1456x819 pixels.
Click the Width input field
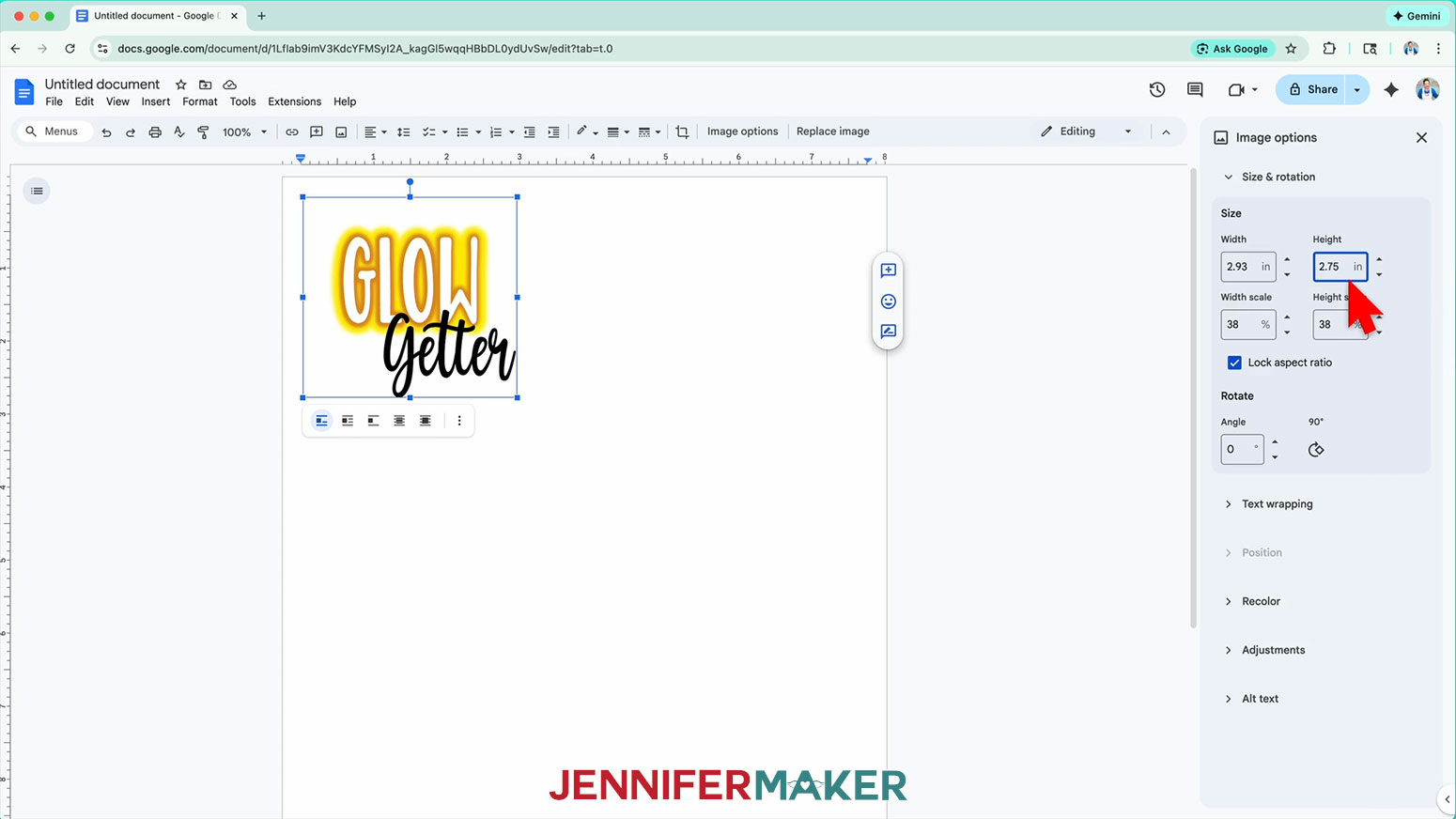pyautogui.click(x=1248, y=267)
